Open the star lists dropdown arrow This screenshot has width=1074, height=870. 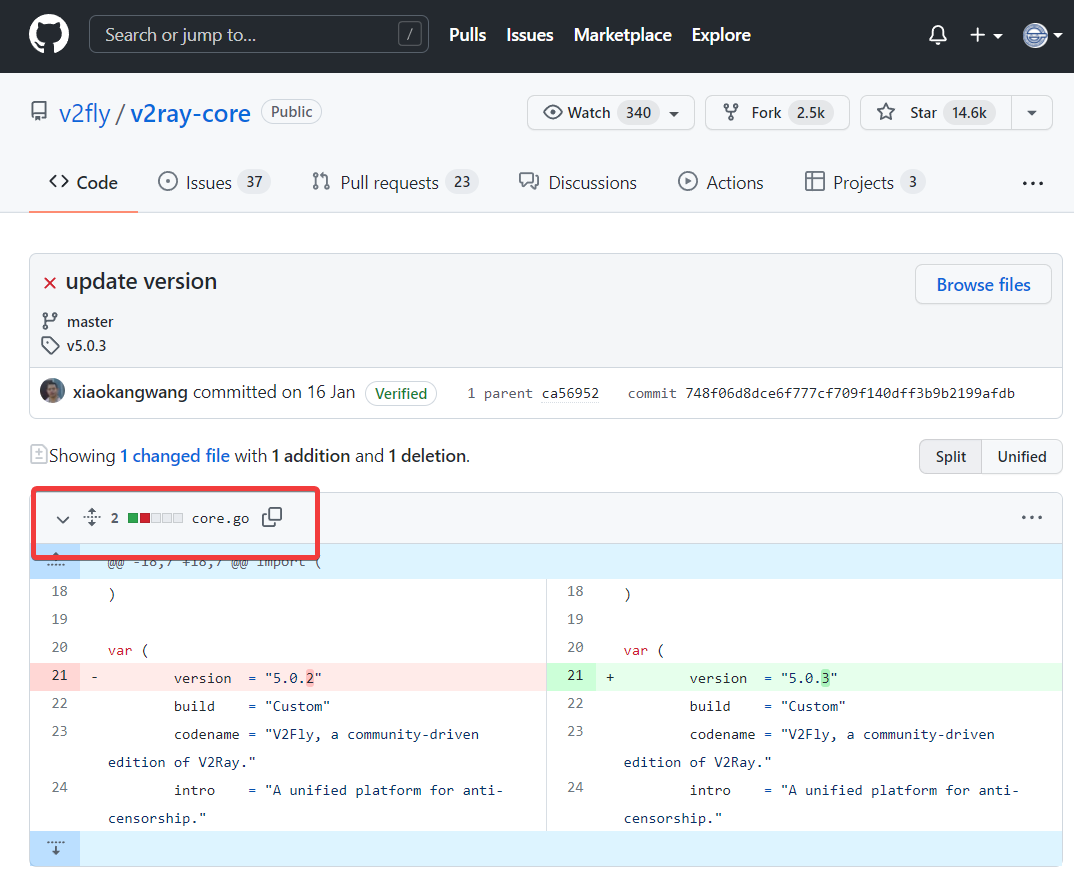pos(1032,113)
